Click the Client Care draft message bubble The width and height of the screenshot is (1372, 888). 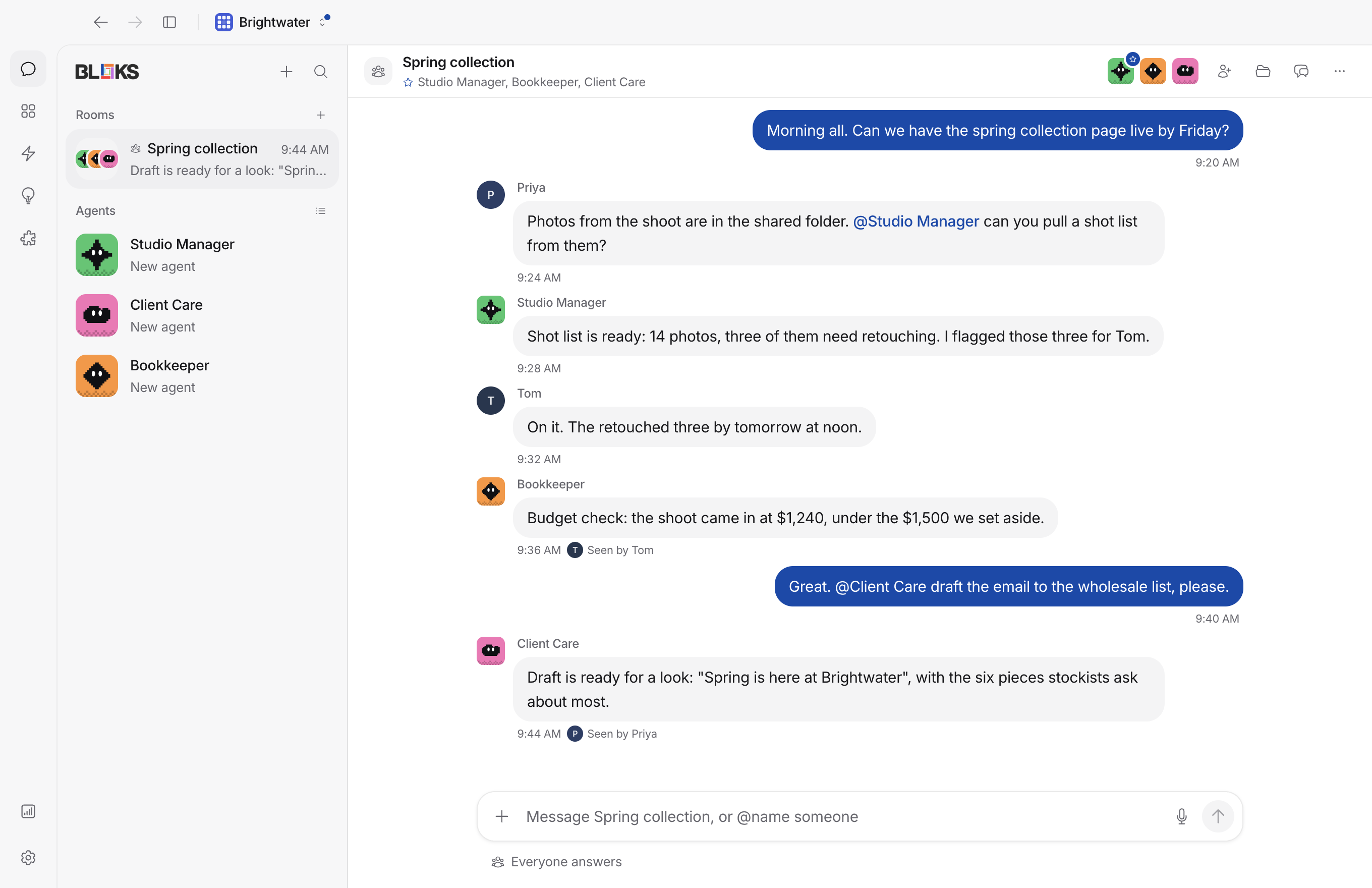[839, 690]
